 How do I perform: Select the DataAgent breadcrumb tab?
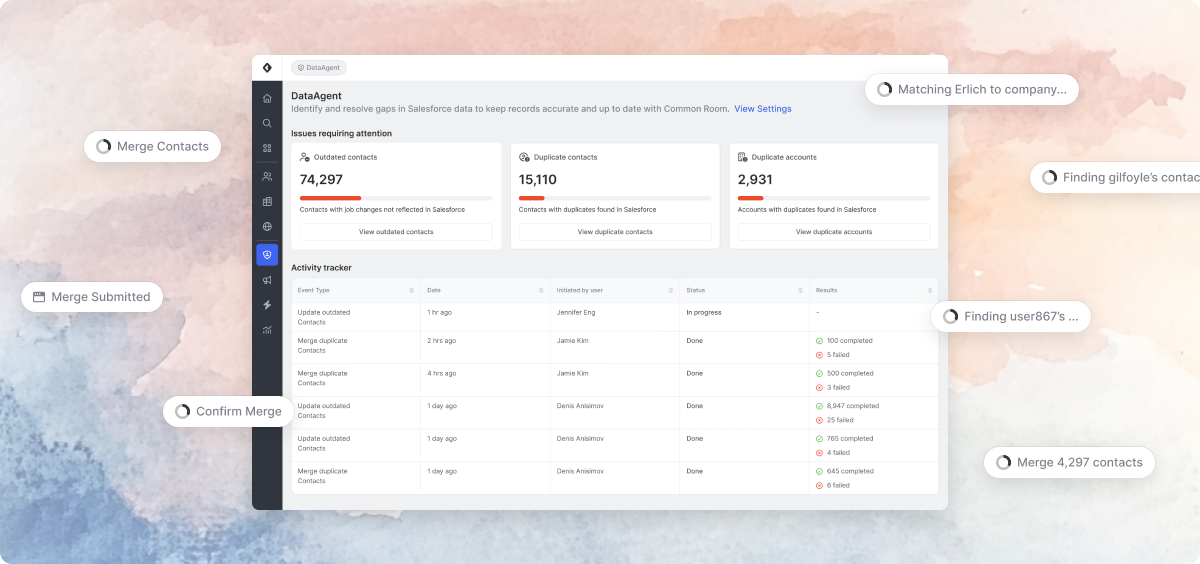(x=319, y=68)
